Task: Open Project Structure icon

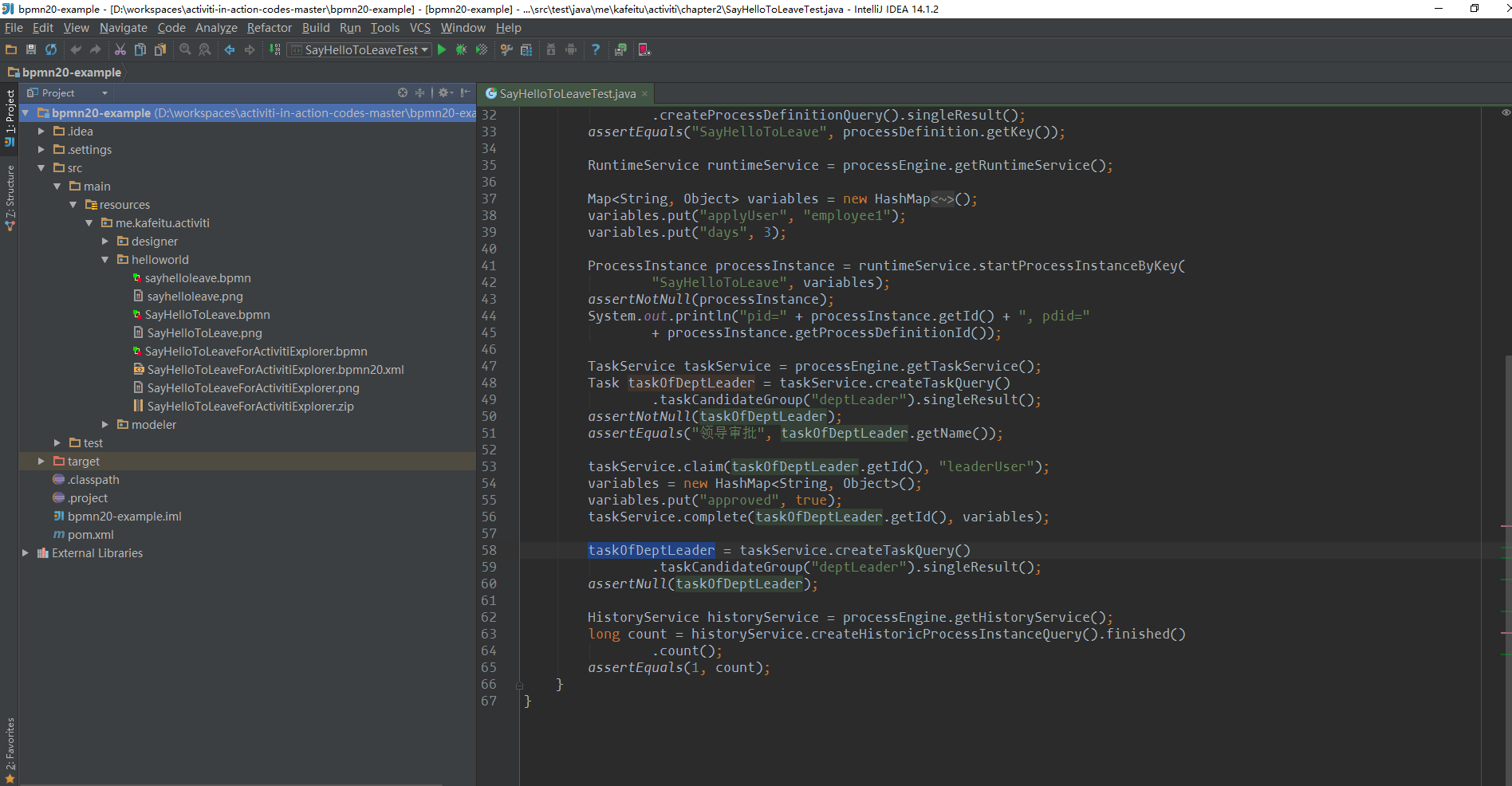Action: click(526, 49)
